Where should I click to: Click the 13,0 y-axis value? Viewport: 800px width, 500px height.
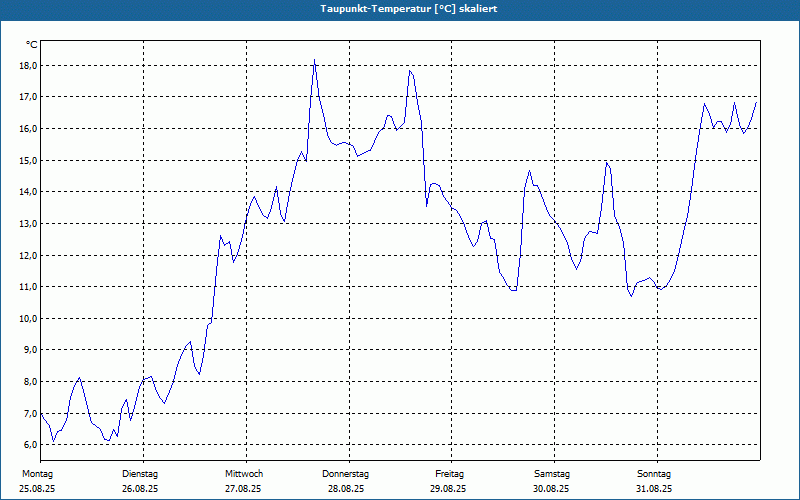[x=29, y=223]
